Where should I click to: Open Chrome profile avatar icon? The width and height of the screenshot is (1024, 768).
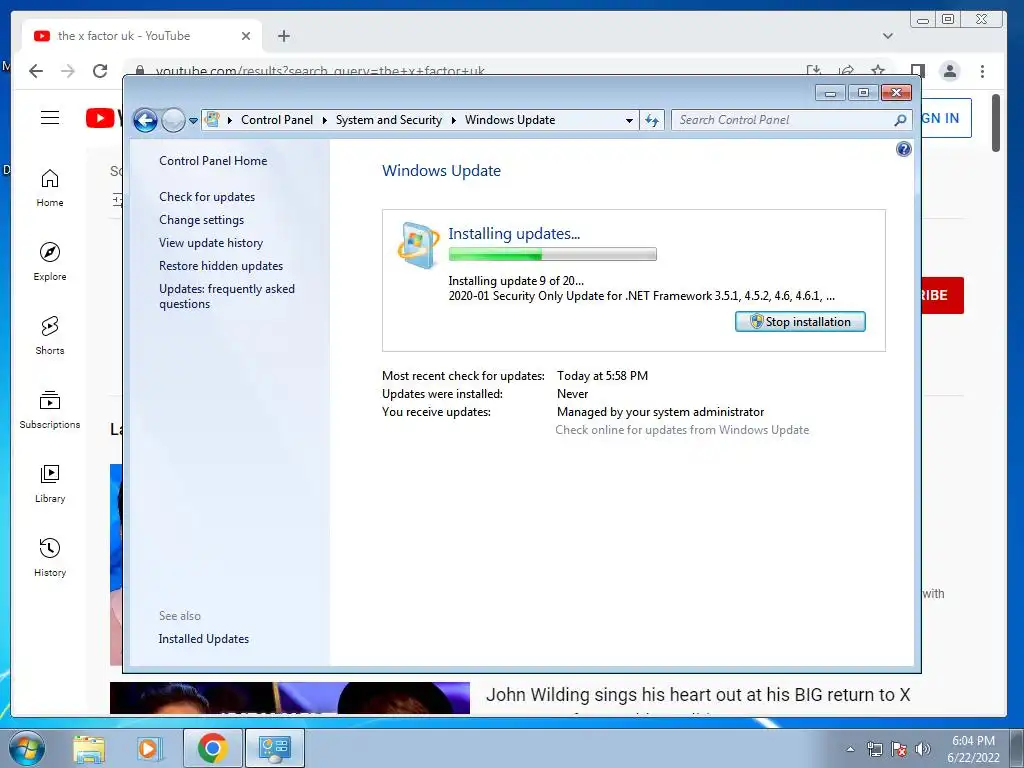coord(950,71)
